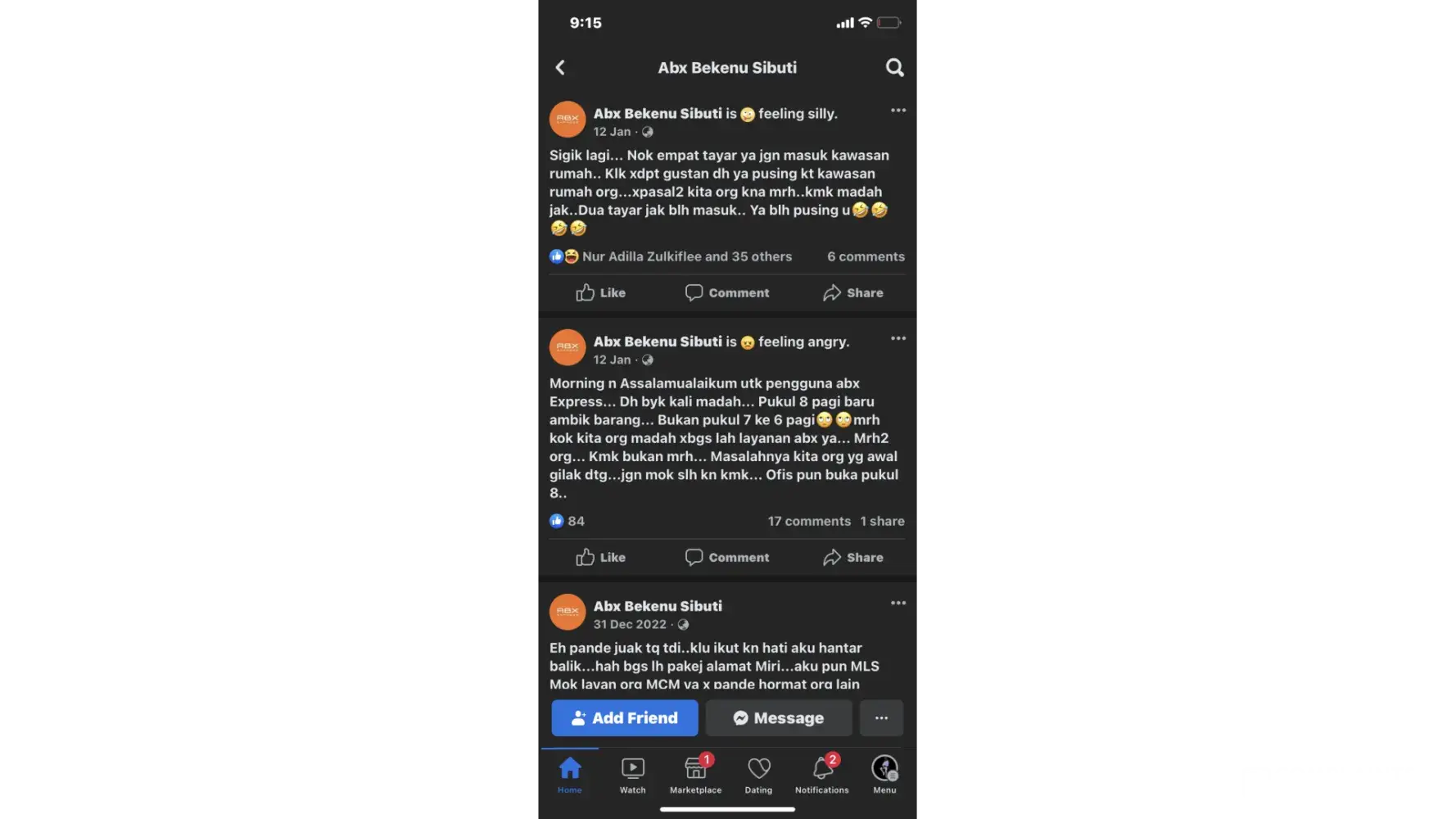Open Notifications bell icon
This screenshot has width=1456, height=819.
click(x=822, y=775)
